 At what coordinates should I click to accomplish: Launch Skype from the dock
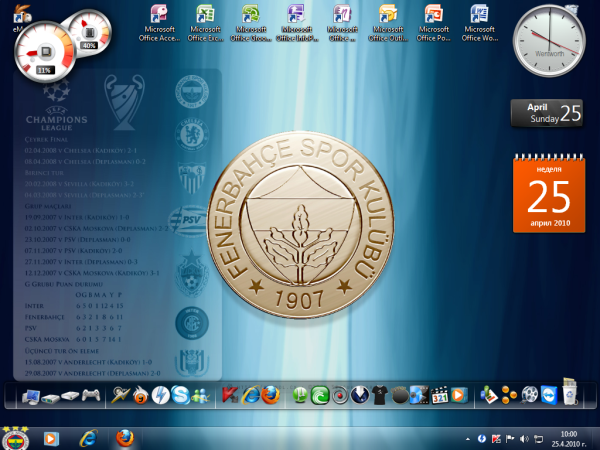[x=180, y=395]
